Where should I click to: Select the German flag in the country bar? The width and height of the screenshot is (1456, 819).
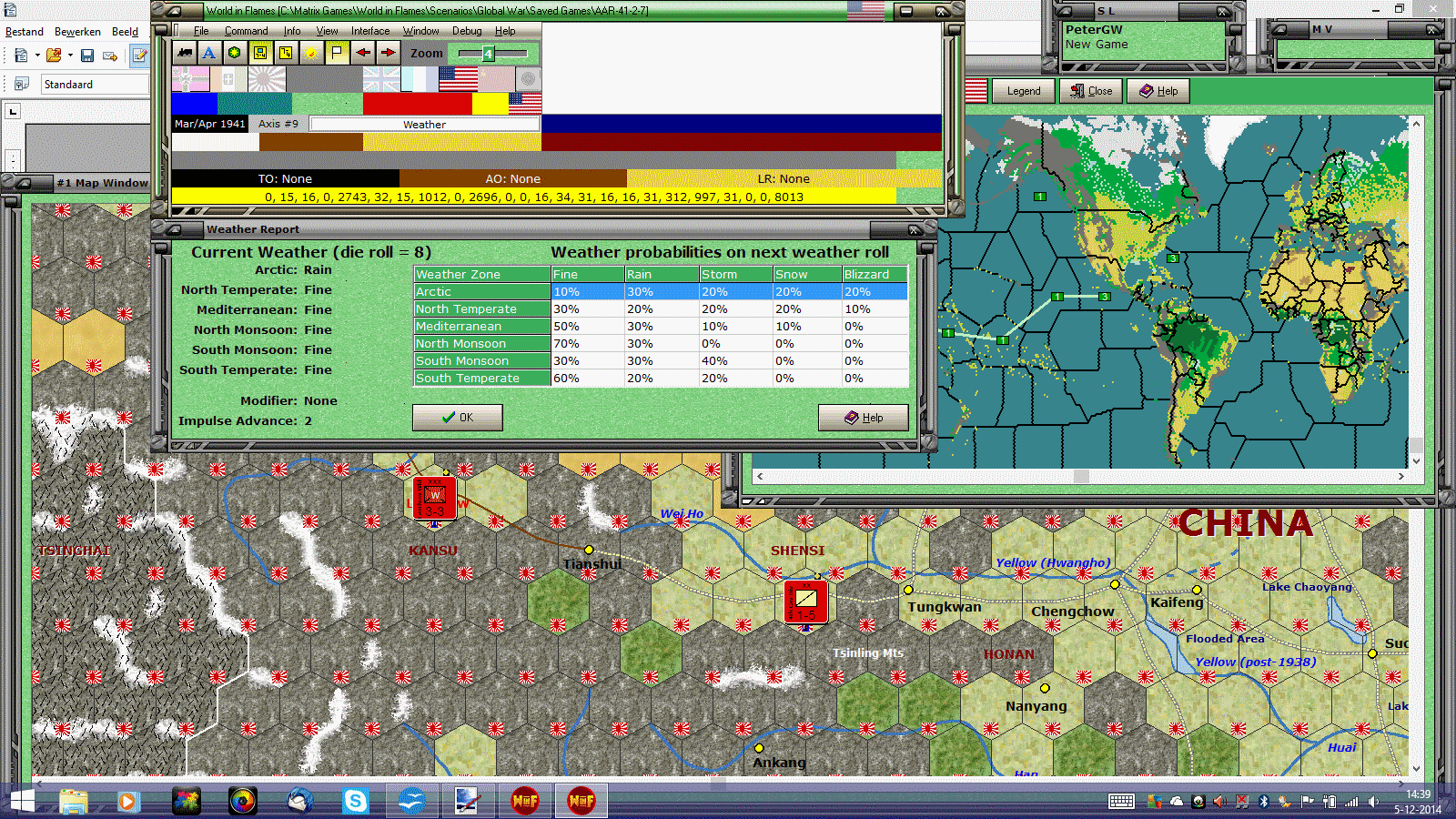tap(190, 79)
